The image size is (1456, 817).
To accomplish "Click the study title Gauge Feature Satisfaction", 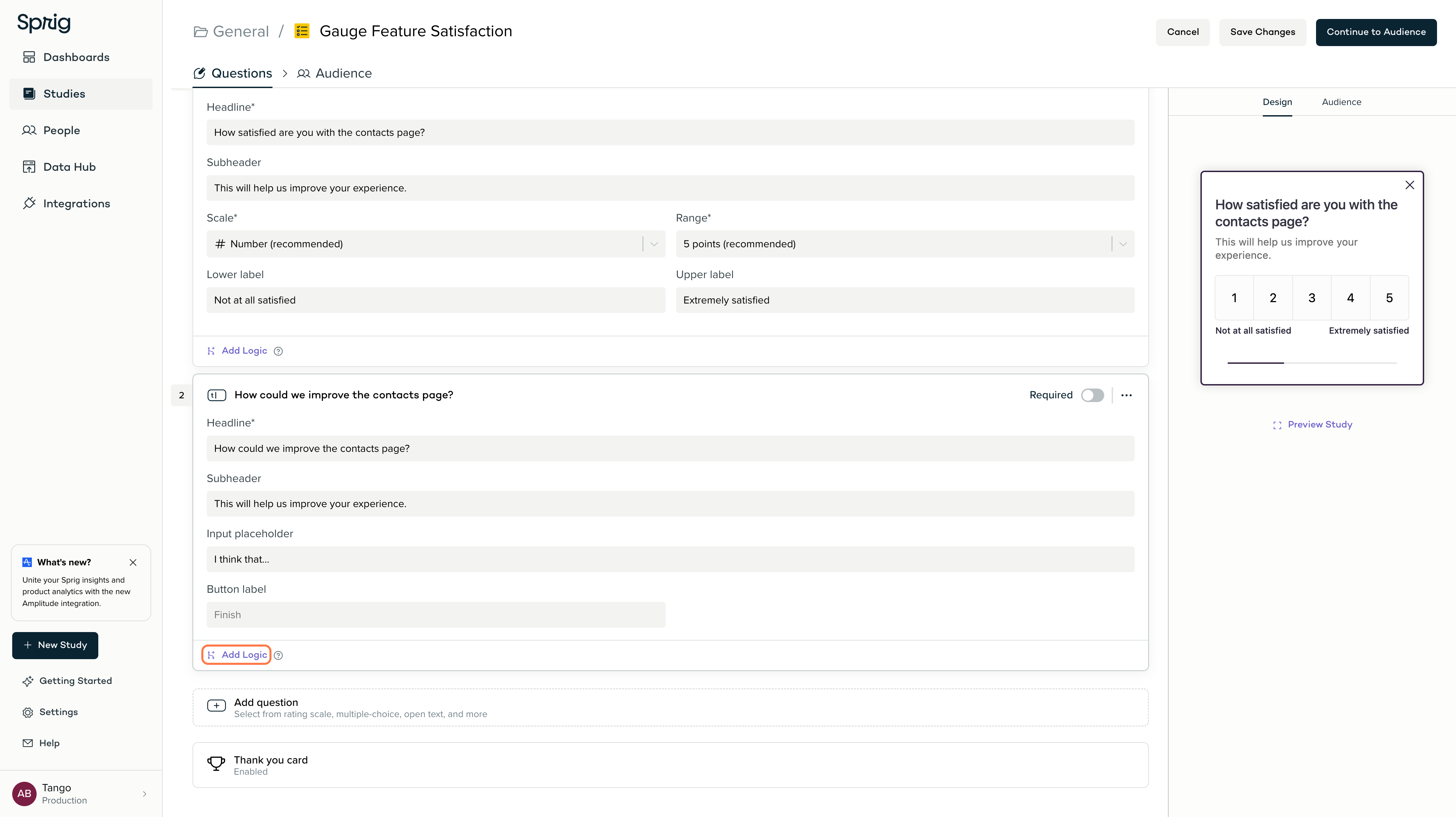I will coord(416,32).
